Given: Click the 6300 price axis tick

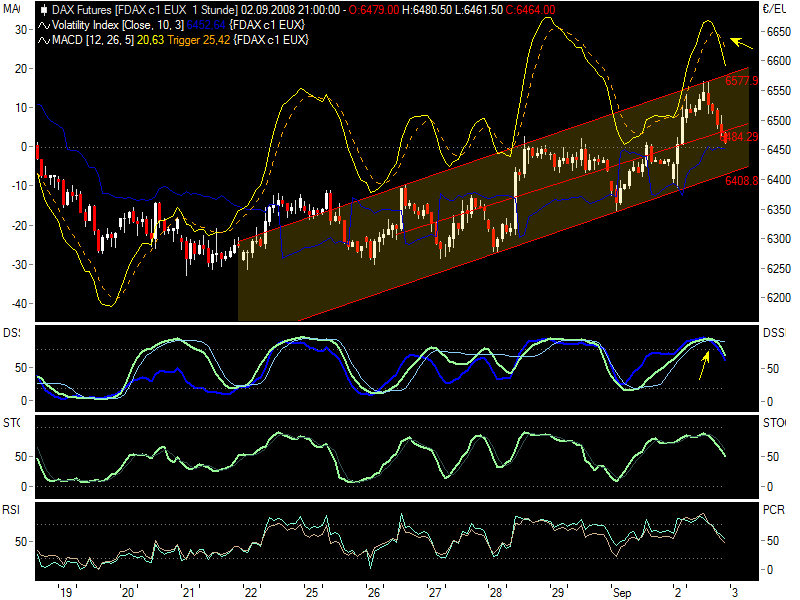Looking at the screenshot, I should 779,239.
